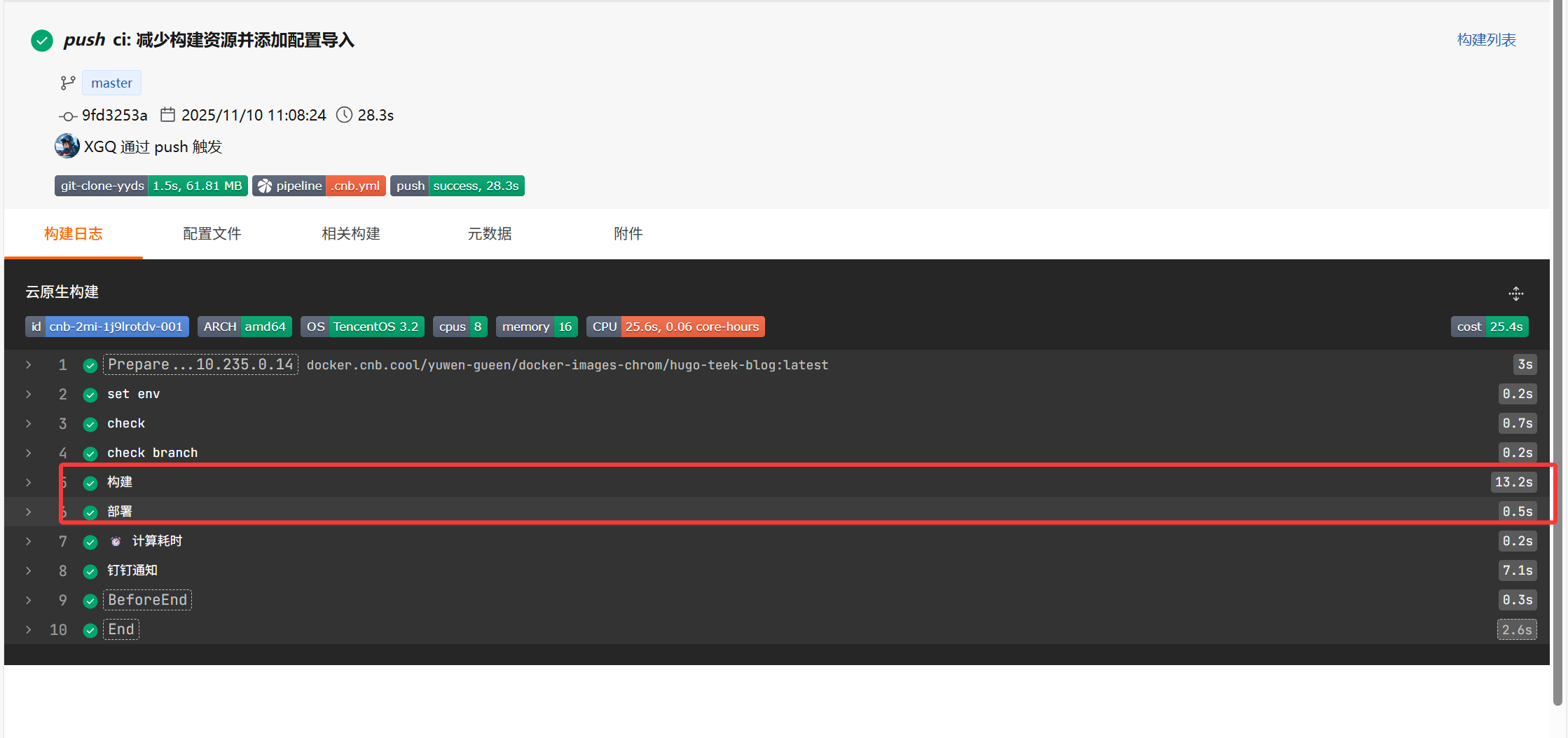The image size is (1568, 738).
Task: Click the calendar icon beside build date
Action: [x=167, y=114]
